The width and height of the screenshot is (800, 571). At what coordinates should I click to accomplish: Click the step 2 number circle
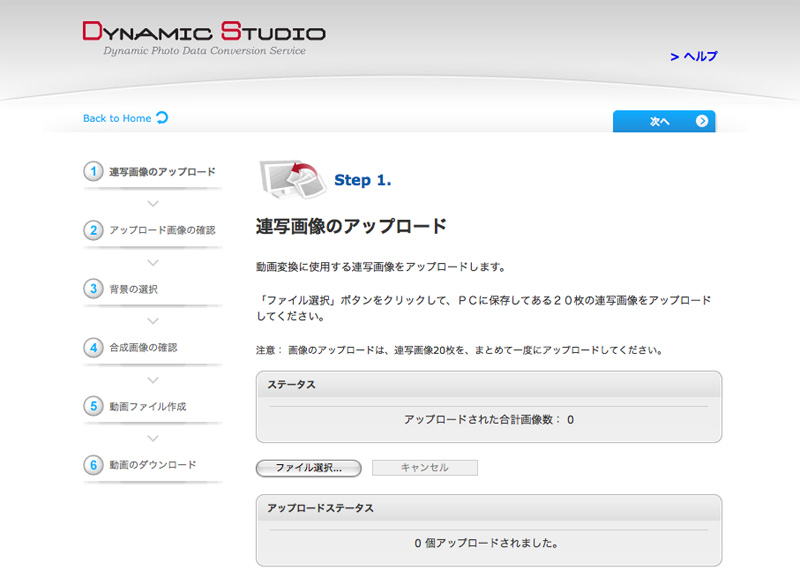click(93, 230)
